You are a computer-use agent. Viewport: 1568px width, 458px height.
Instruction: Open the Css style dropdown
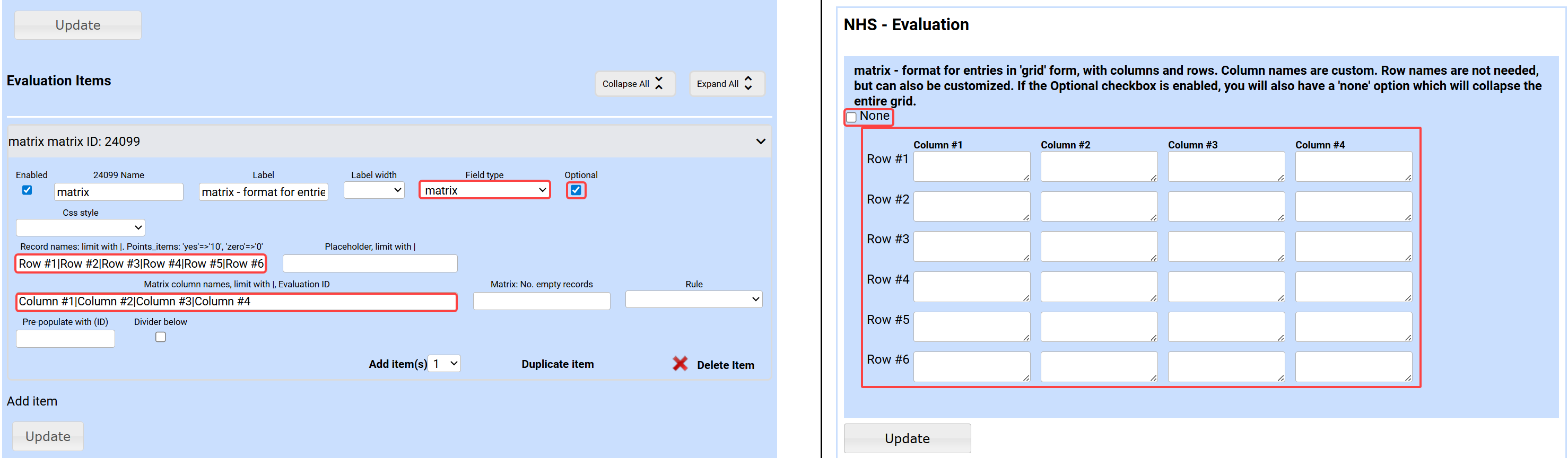(80, 227)
